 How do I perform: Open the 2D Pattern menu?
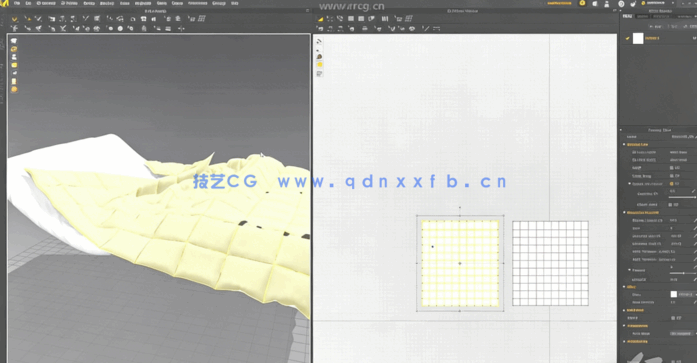click(69, 3)
